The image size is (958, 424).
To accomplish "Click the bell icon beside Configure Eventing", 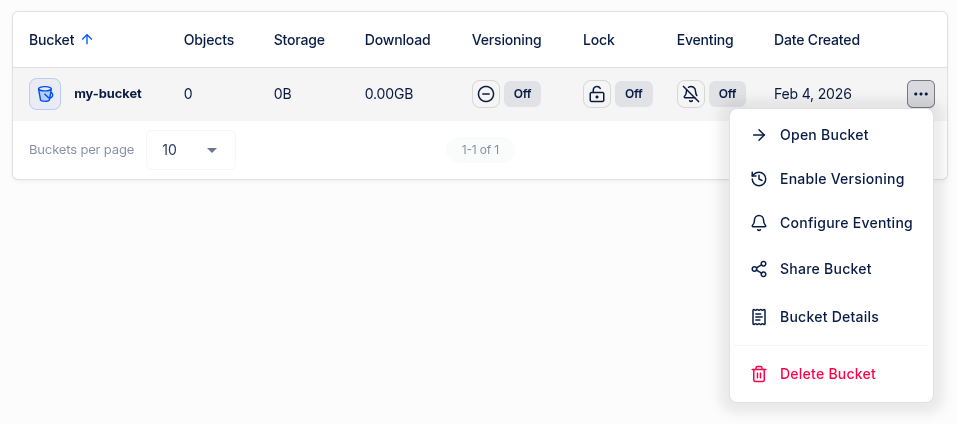I will 759,223.
